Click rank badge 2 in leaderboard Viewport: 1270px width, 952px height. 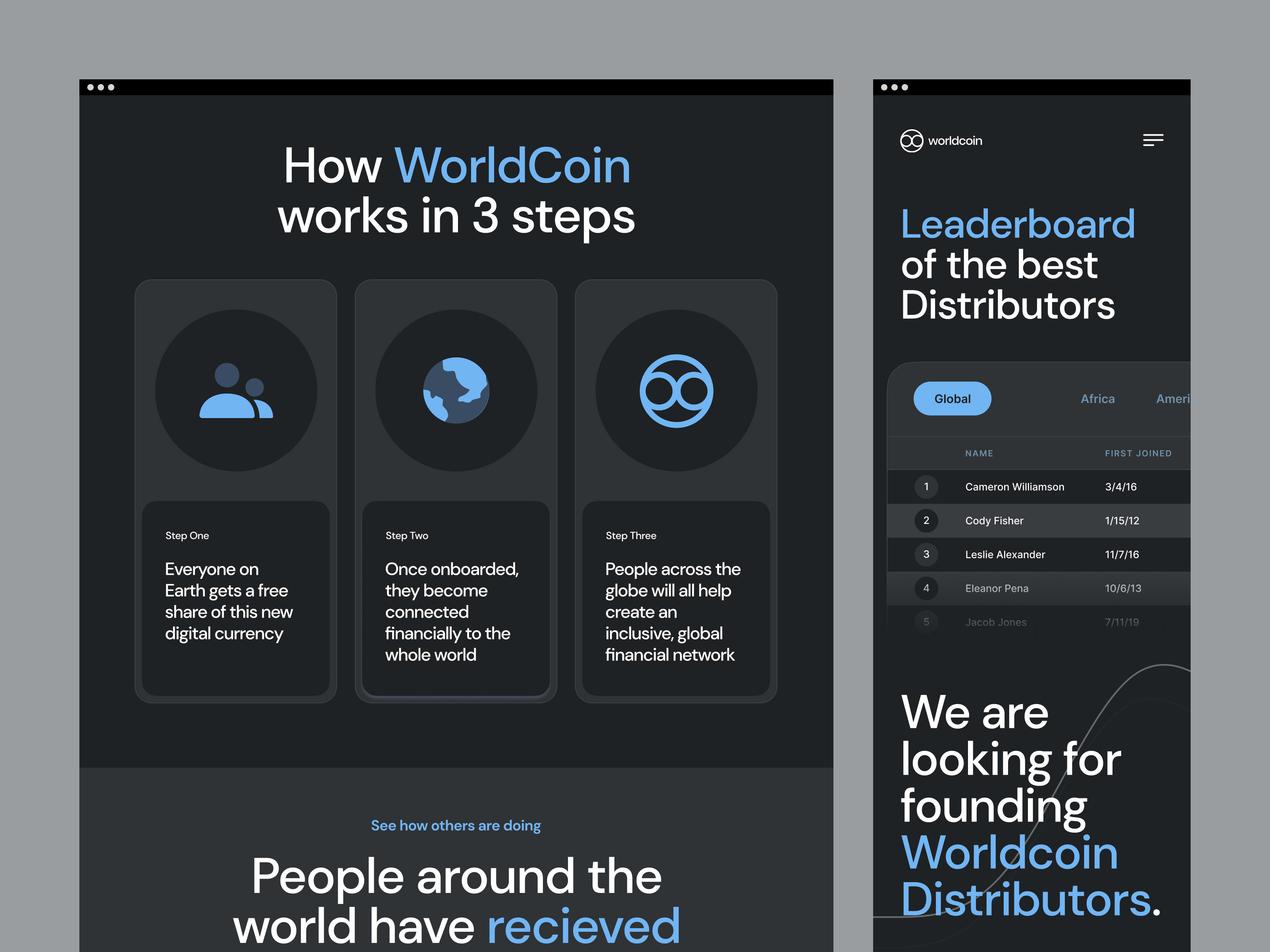click(926, 520)
